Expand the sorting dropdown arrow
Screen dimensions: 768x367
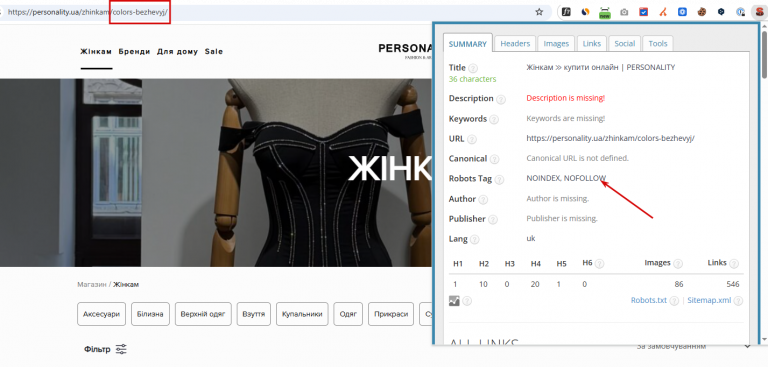tap(747, 346)
